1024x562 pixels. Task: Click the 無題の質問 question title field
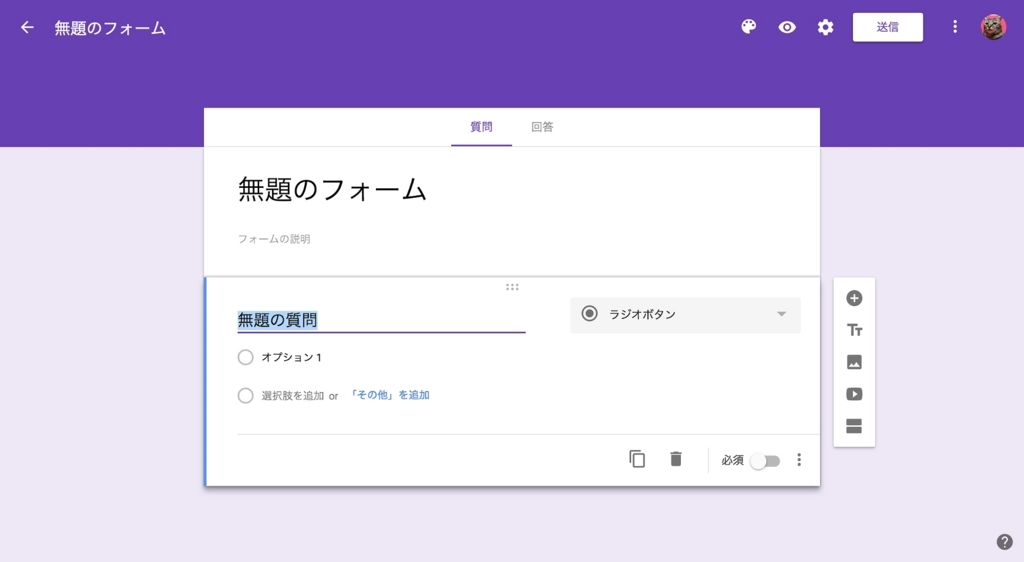tap(381, 320)
